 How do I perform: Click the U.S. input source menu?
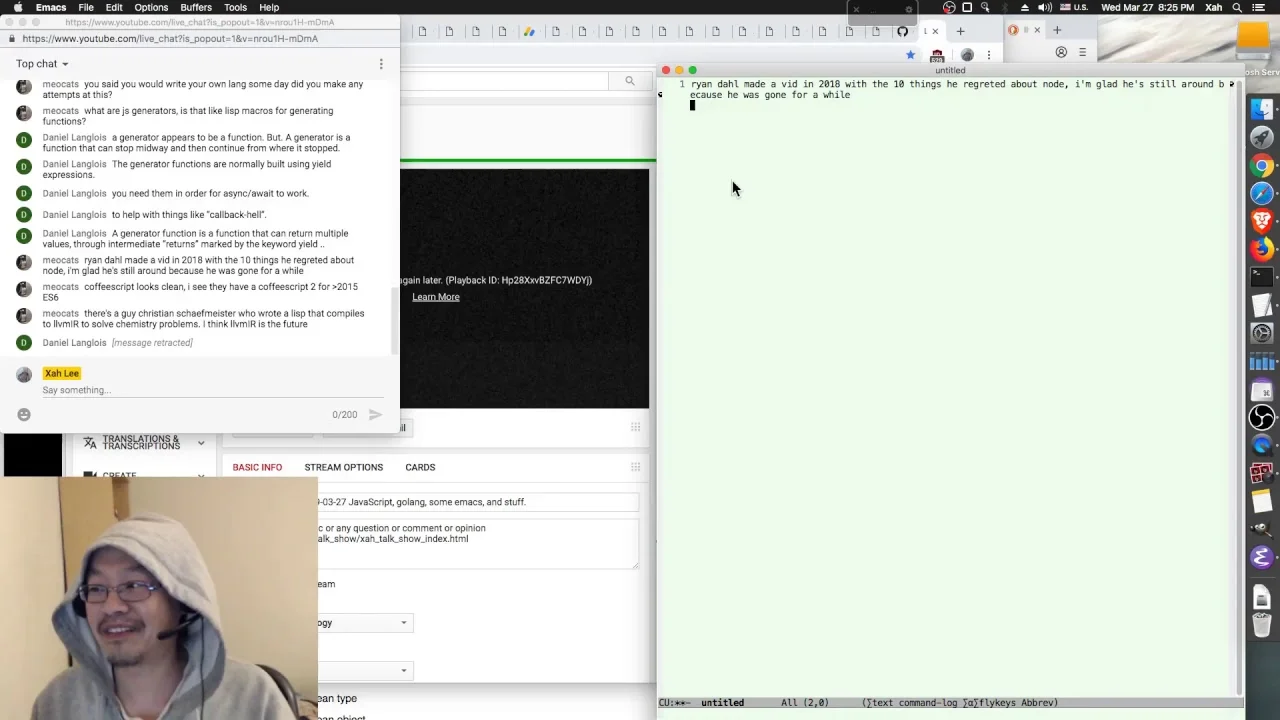point(1073,7)
